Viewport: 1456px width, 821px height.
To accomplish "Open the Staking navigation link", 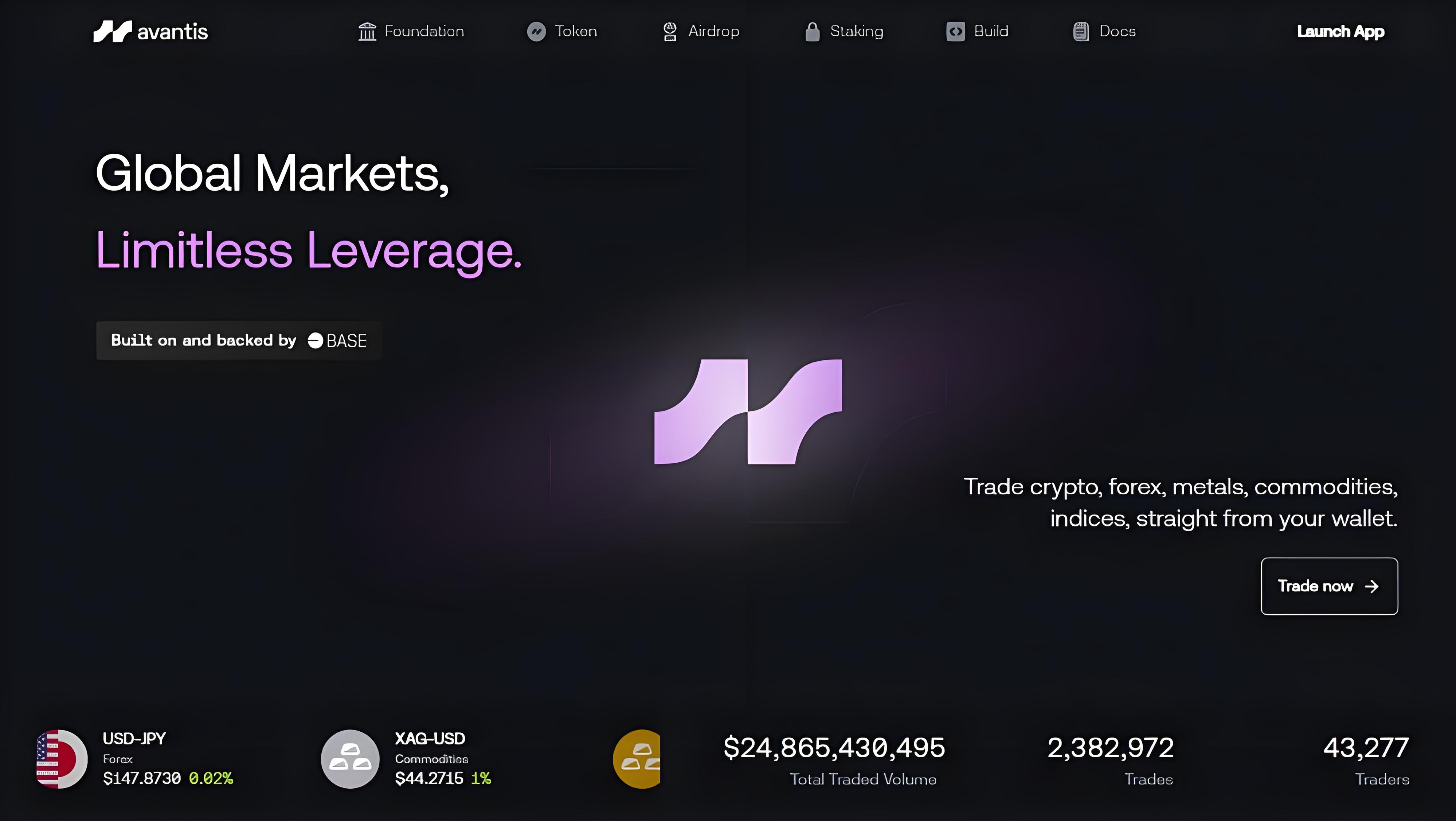I will (x=856, y=32).
